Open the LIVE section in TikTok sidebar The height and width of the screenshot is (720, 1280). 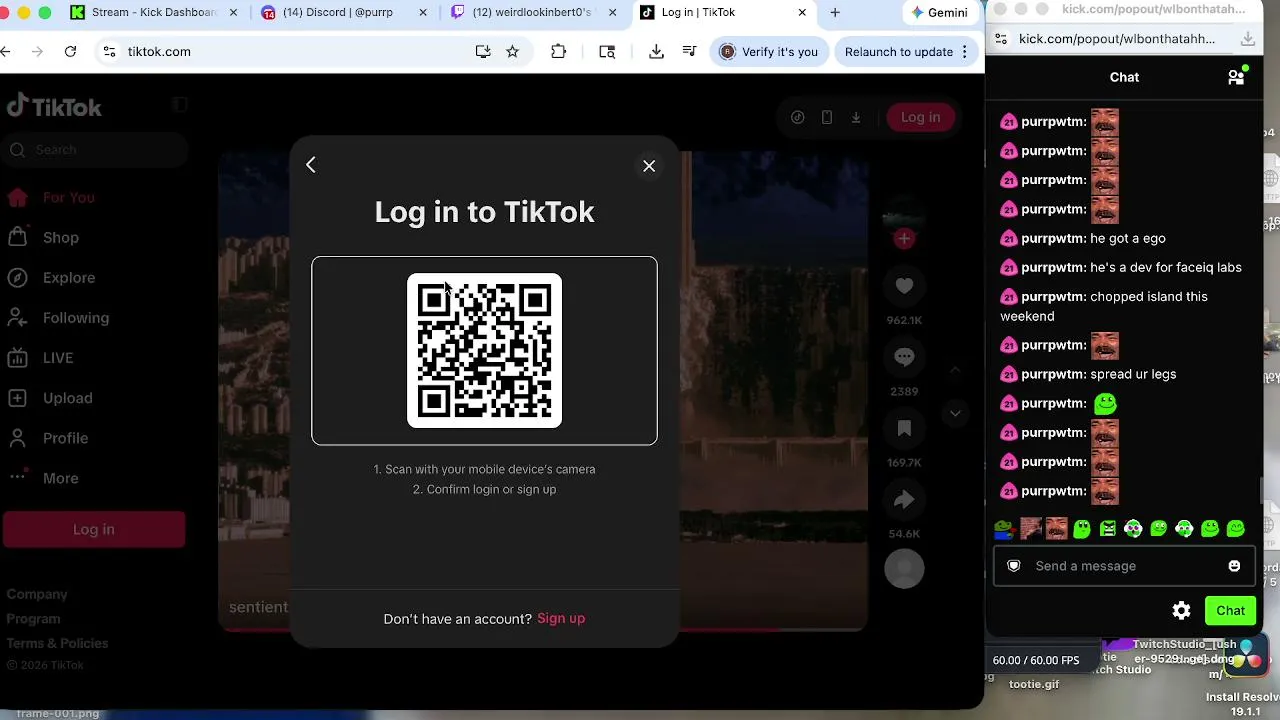(40, 357)
